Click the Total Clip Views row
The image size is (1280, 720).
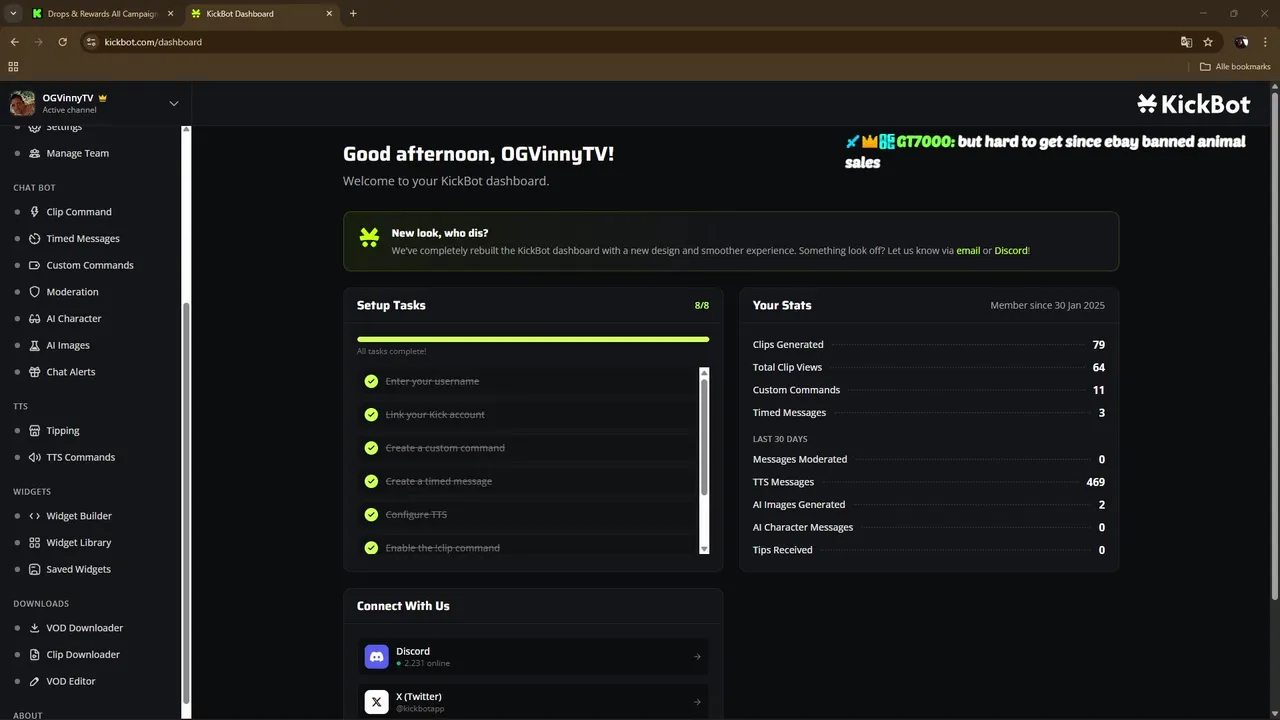point(929,367)
